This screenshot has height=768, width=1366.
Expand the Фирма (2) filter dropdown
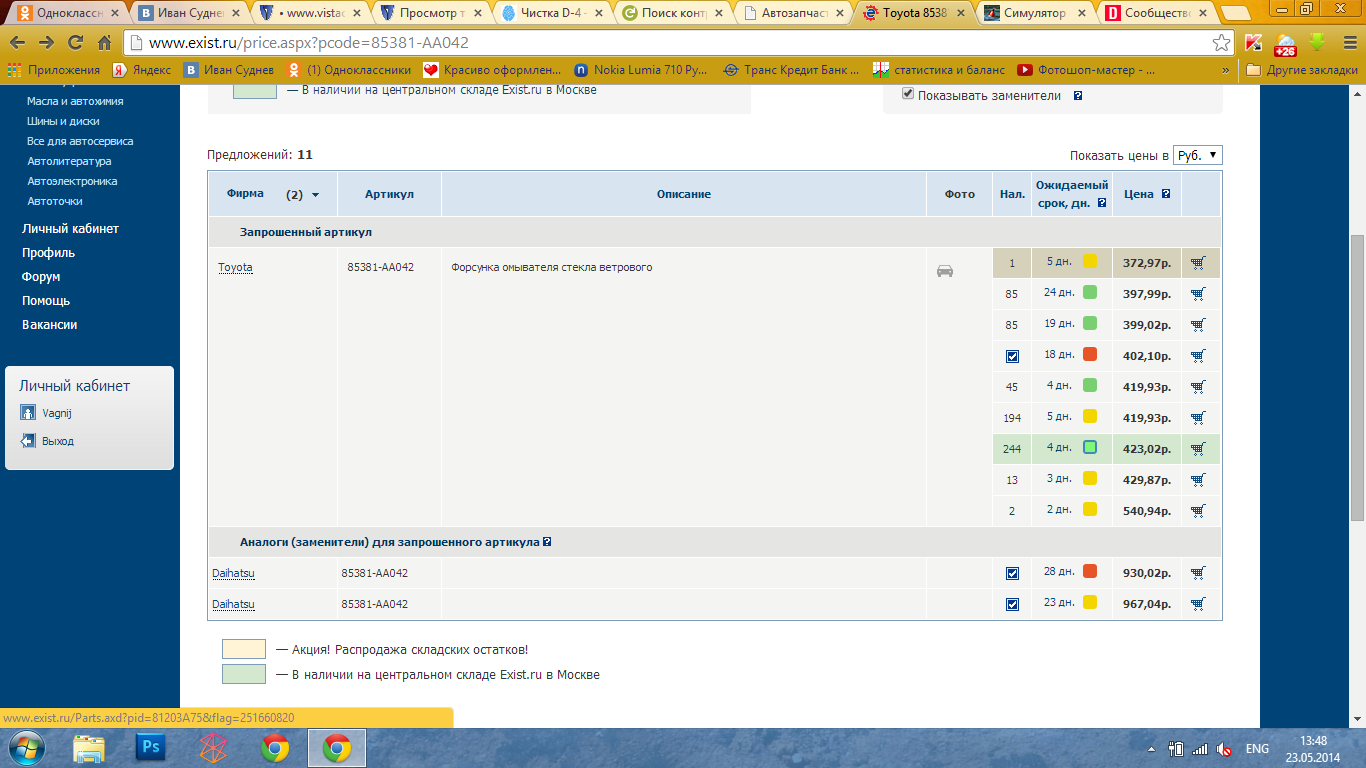[316, 195]
